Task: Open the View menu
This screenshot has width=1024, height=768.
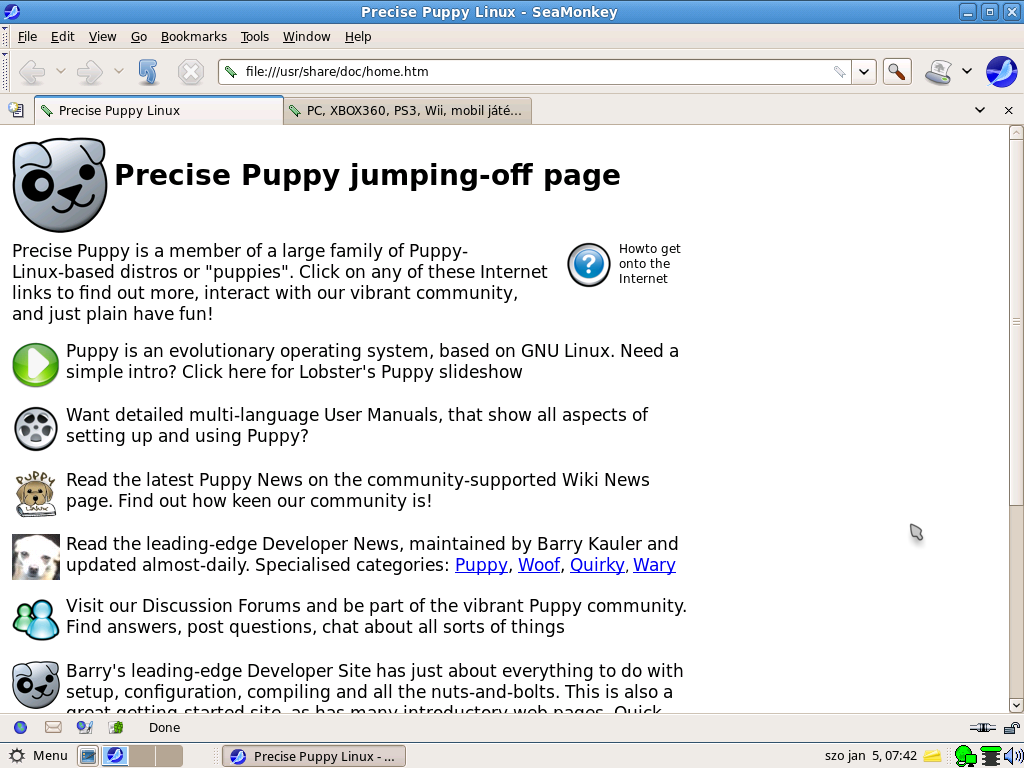Action: [103, 37]
